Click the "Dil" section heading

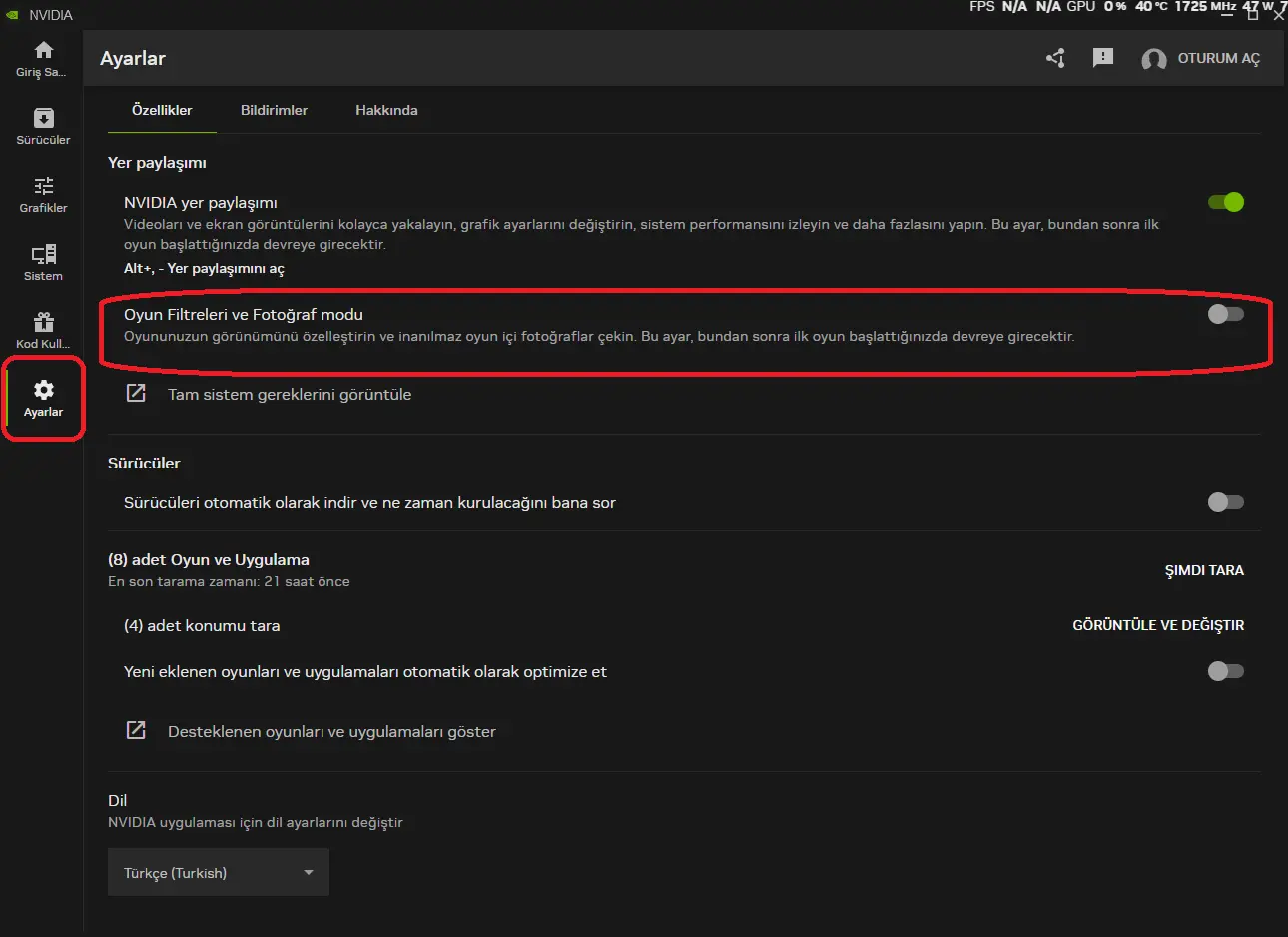[117, 800]
